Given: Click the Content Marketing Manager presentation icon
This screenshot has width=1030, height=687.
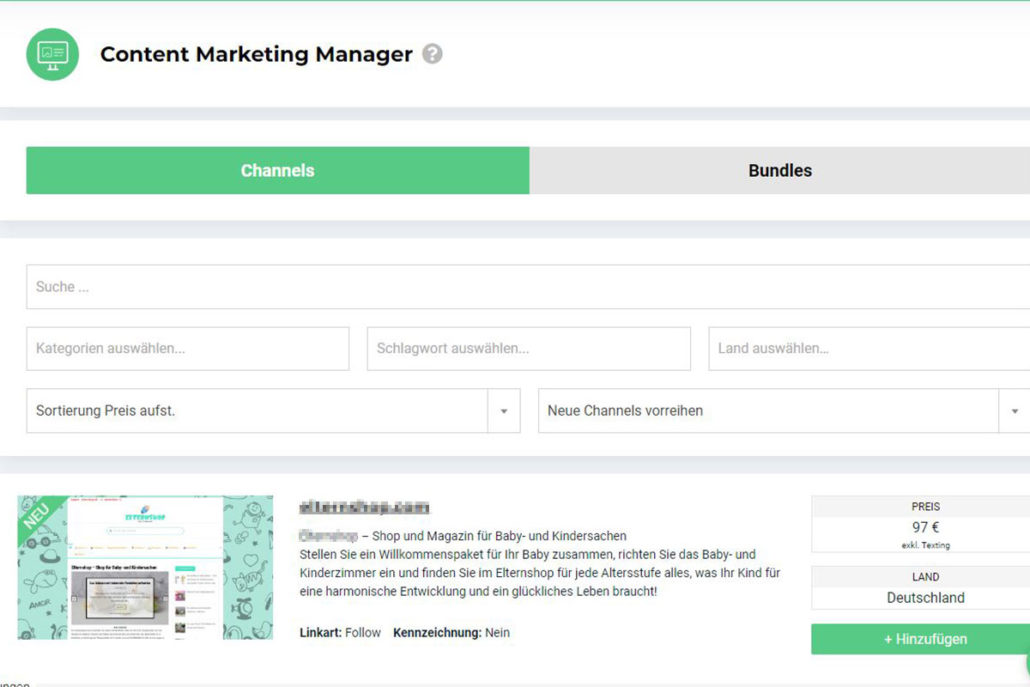Looking at the screenshot, I should pyautogui.click(x=51, y=55).
